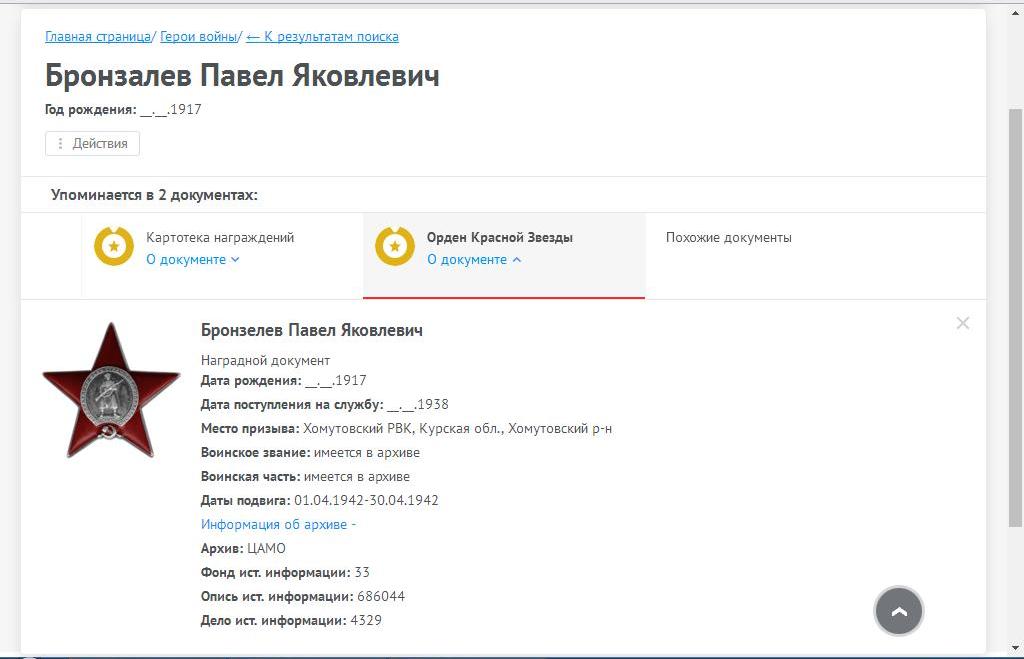
Task: Close the award details panel with X
Action: click(962, 323)
